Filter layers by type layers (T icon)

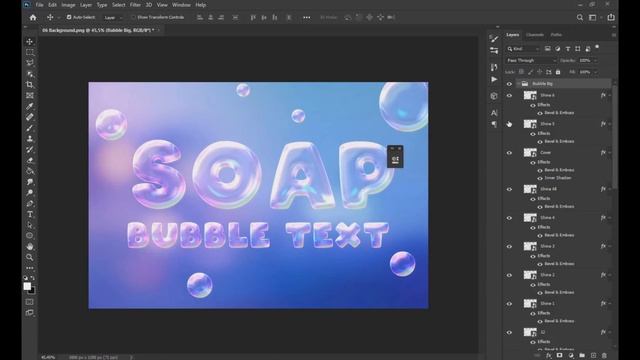tap(568, 49)
